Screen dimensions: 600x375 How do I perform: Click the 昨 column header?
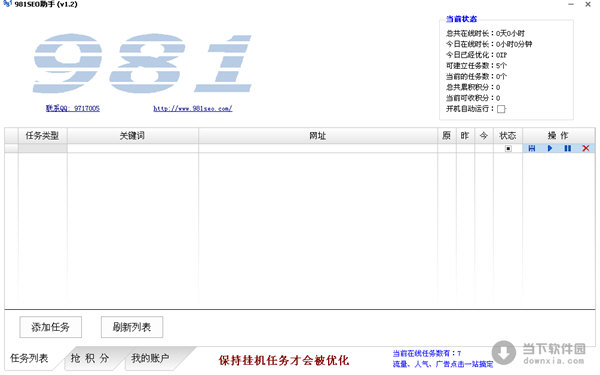click(465, 135)
